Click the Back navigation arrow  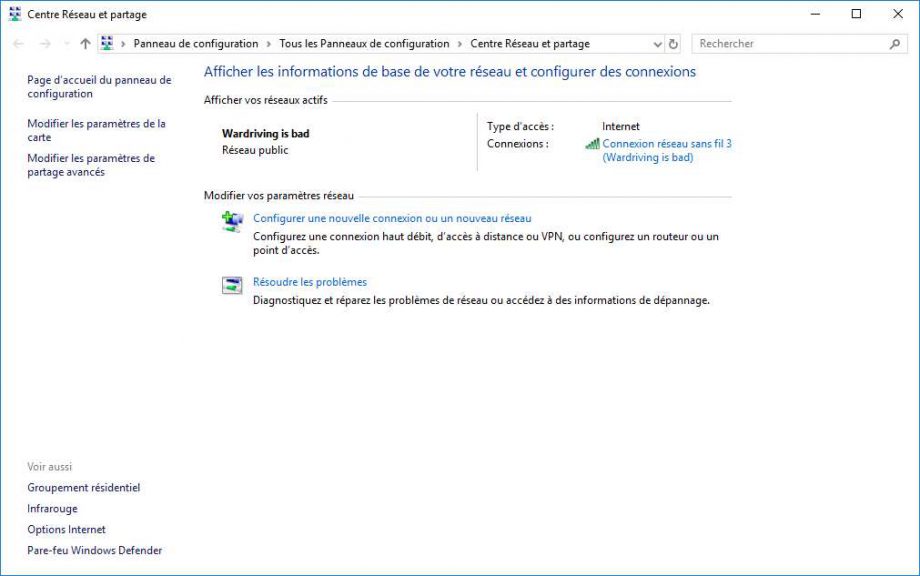pyautogui.click(x=18, y=44)
